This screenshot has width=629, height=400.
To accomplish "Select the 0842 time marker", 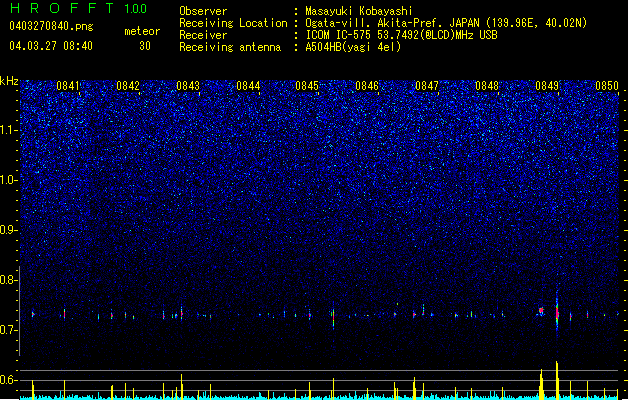I will 128,85.
